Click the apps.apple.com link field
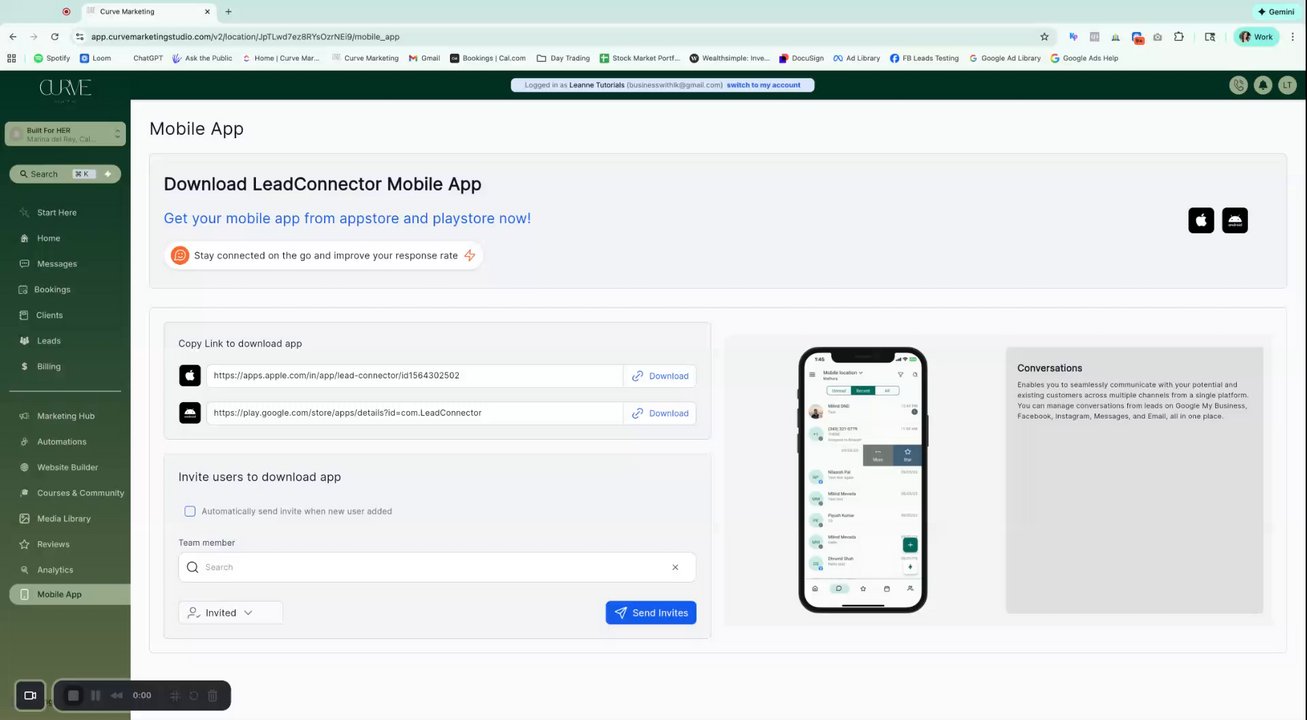The image size is (1307, 720). point(414,376)
